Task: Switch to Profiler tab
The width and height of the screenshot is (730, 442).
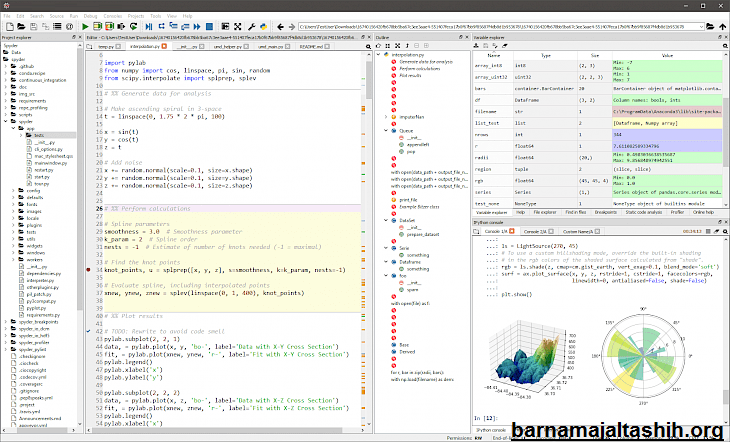Action: (x=677, y=212)
